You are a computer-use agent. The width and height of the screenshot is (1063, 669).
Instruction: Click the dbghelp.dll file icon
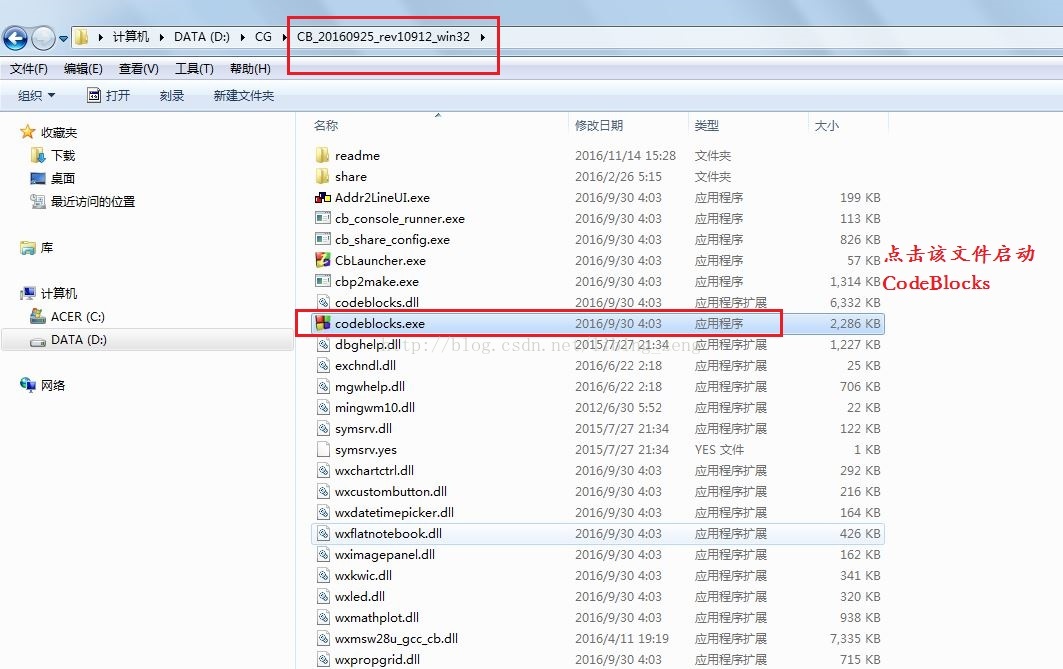(x=323, y=344)
